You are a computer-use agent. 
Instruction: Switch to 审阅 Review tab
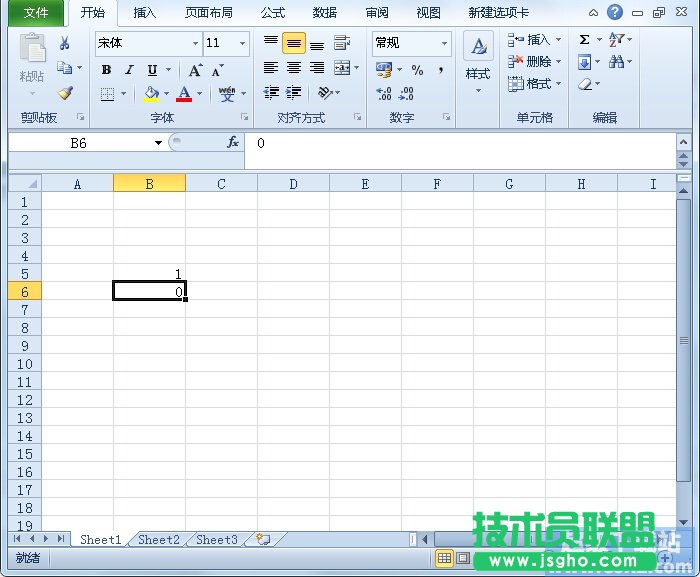click(377, 13)
